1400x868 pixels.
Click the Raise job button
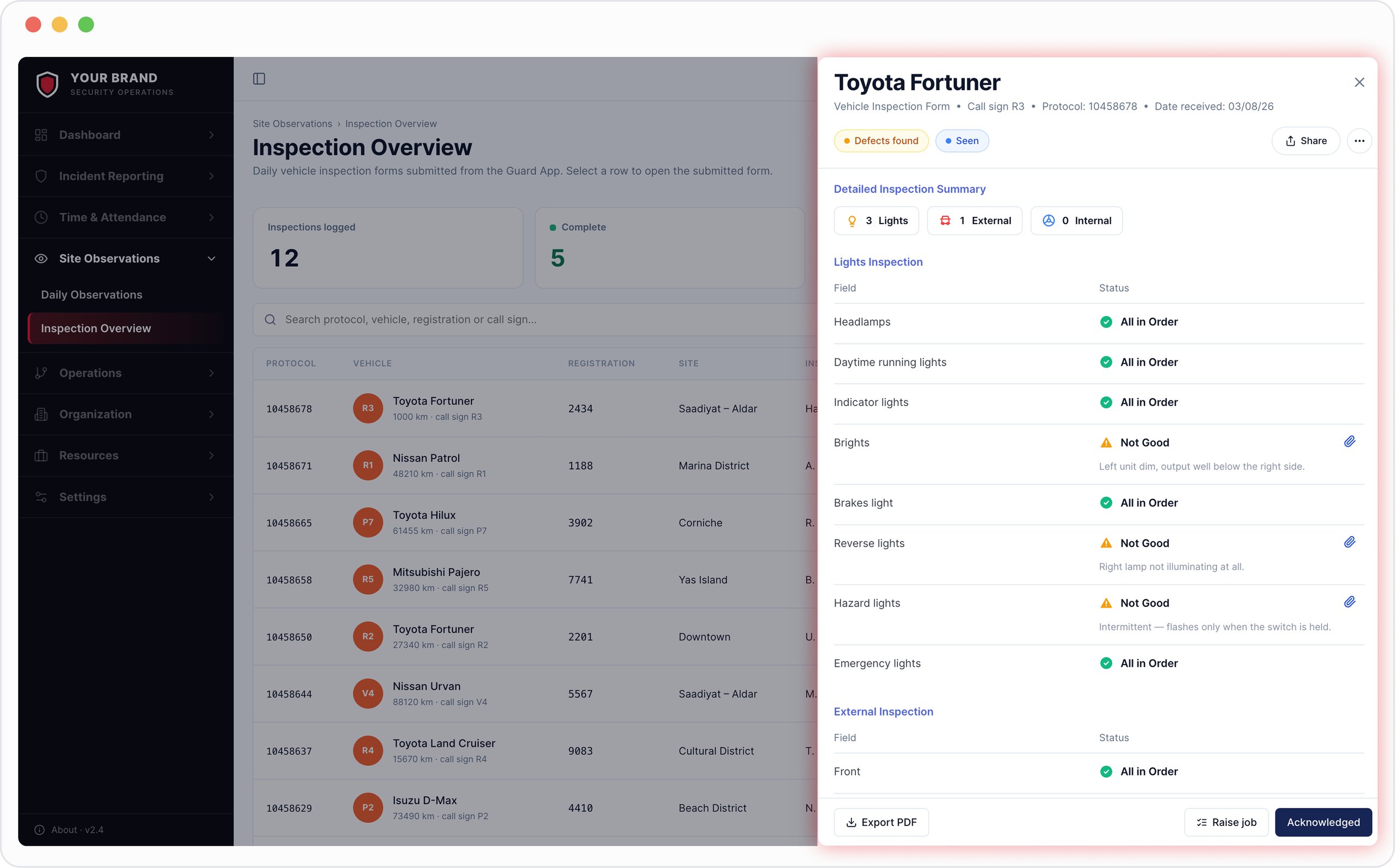click(x=1226, y=822)
